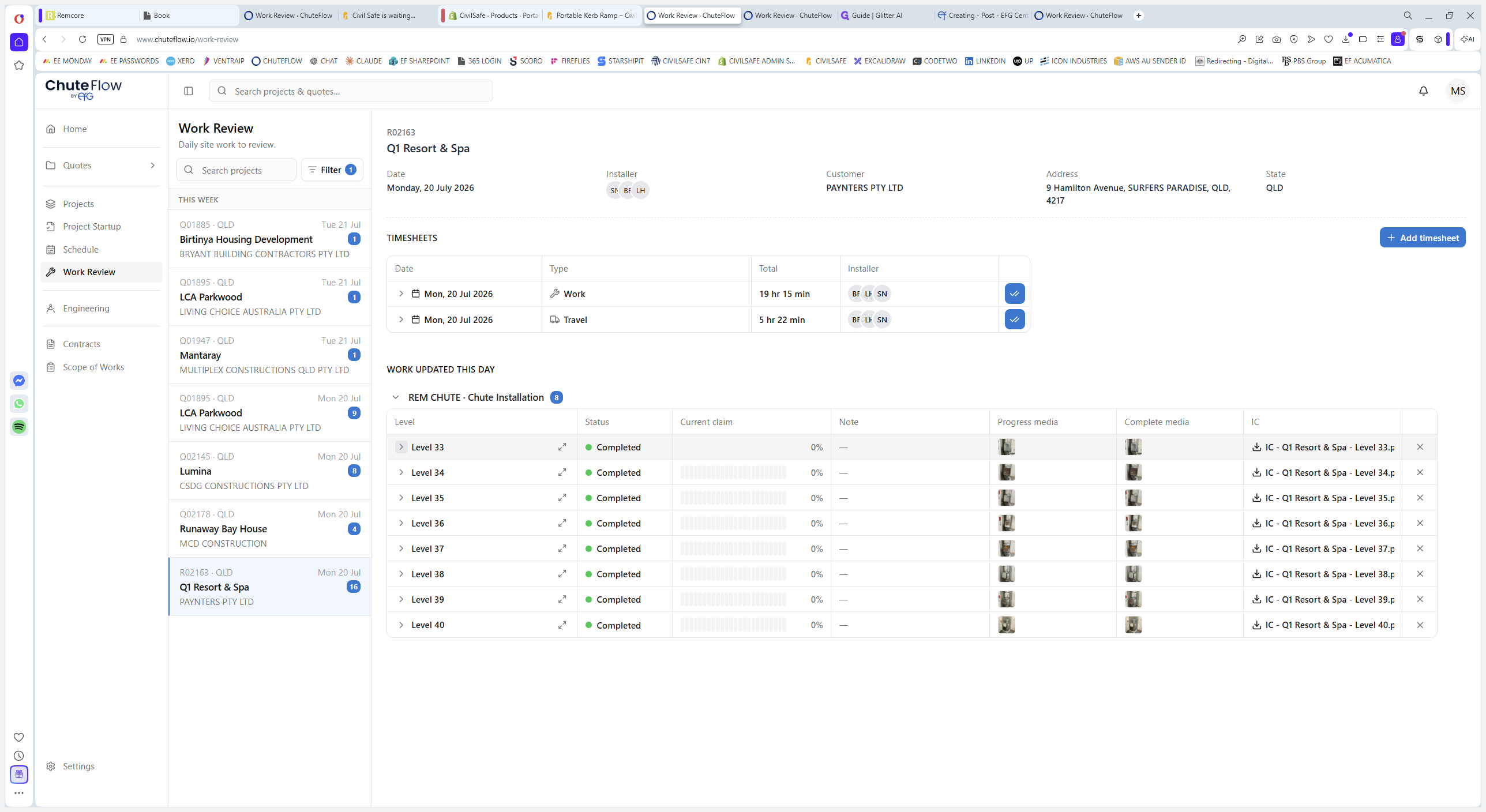Expand the Level 39 row
1486x812 pixels.
[401, 599]
